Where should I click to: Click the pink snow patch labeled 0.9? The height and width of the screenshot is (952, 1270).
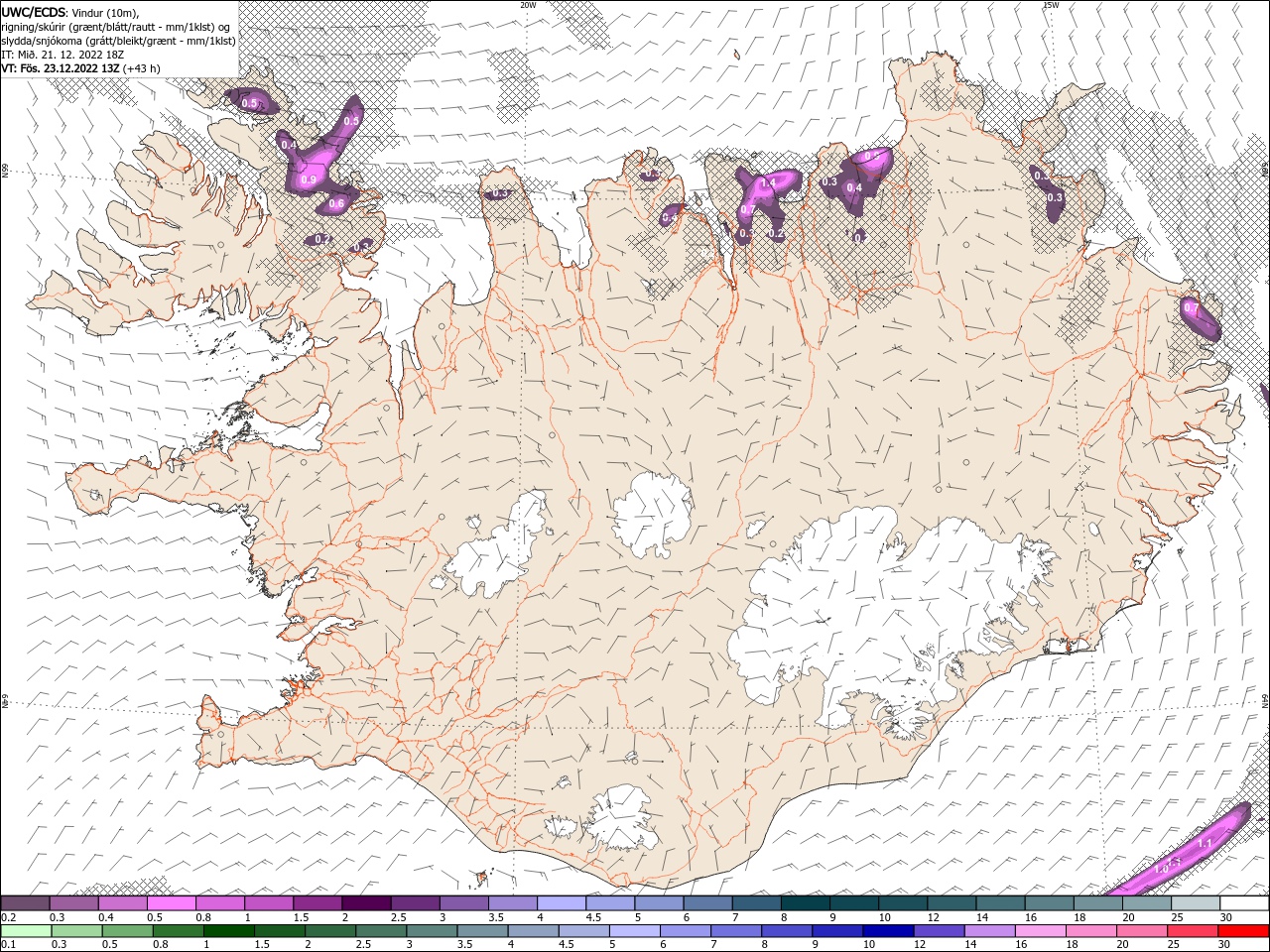pos(316,169)
